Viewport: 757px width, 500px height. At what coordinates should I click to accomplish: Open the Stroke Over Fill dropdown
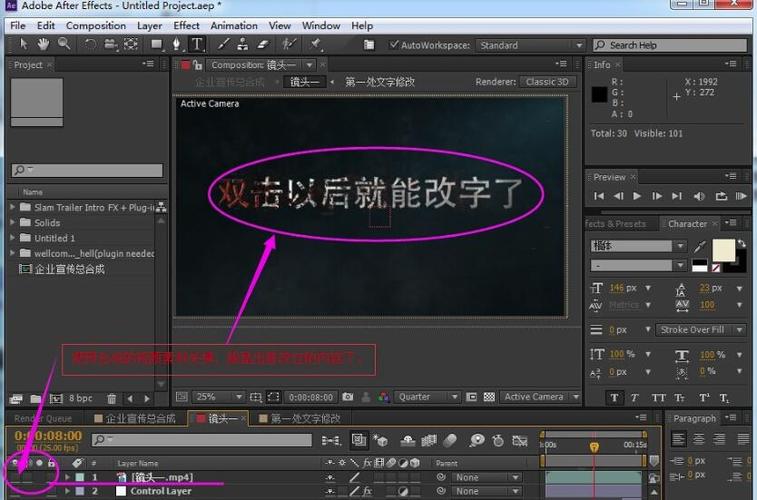700,330
